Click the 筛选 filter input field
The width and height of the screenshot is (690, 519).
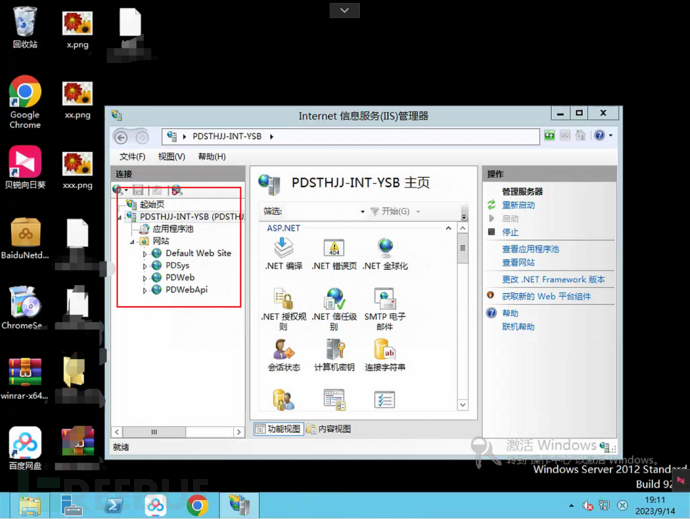pyautogui.click(x=321, y=212)
